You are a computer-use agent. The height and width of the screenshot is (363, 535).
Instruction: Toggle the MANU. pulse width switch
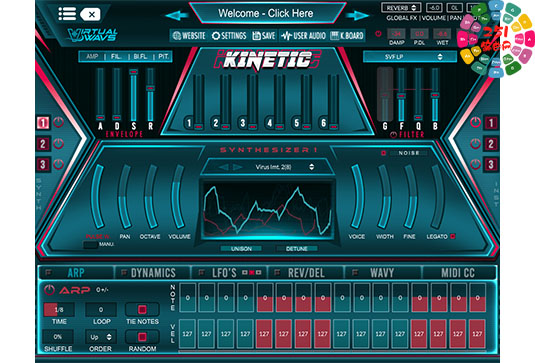(x=90, y=245)
